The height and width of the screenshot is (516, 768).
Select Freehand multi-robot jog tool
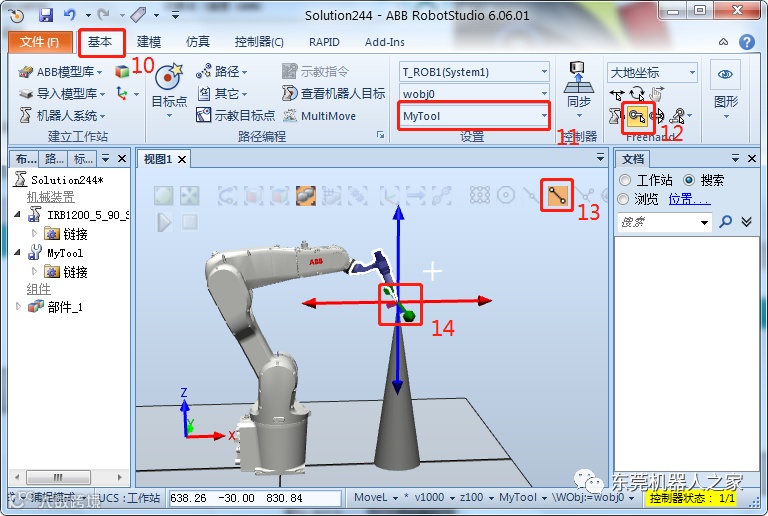pos(679,116)
